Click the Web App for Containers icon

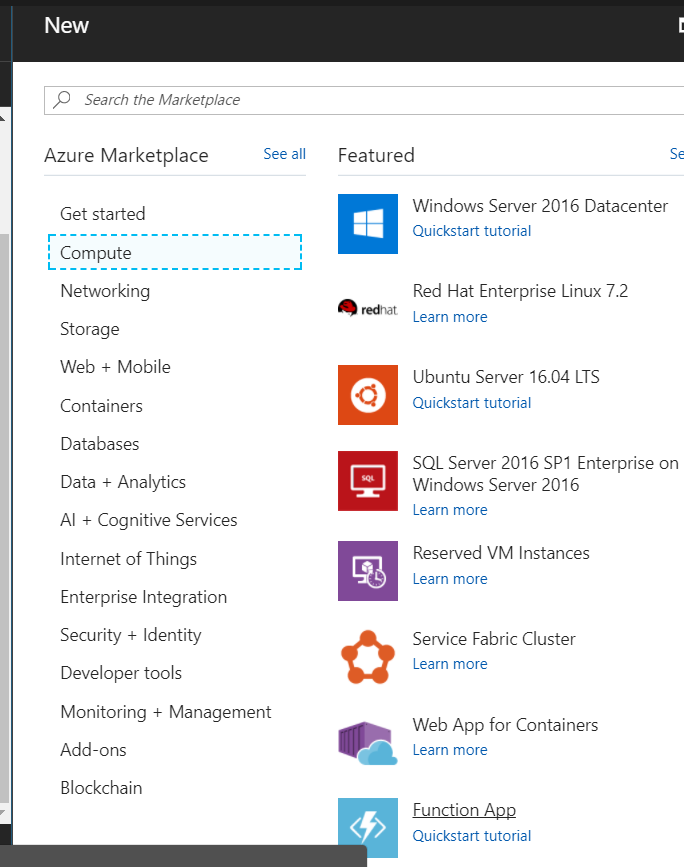click(368, 743)
